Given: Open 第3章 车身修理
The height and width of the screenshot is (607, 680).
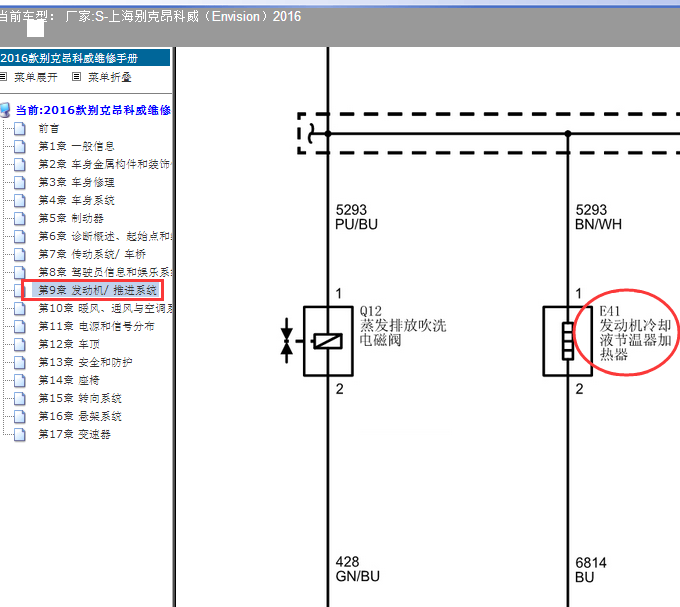Looking at the screenshot, I should click(x=76, y=183).
